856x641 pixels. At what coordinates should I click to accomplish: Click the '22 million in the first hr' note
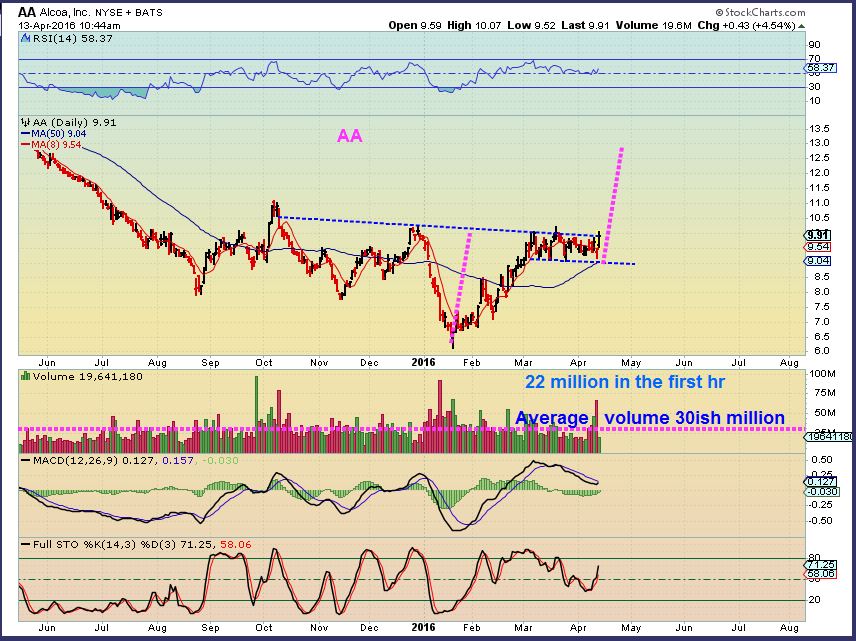pos(625,382)
